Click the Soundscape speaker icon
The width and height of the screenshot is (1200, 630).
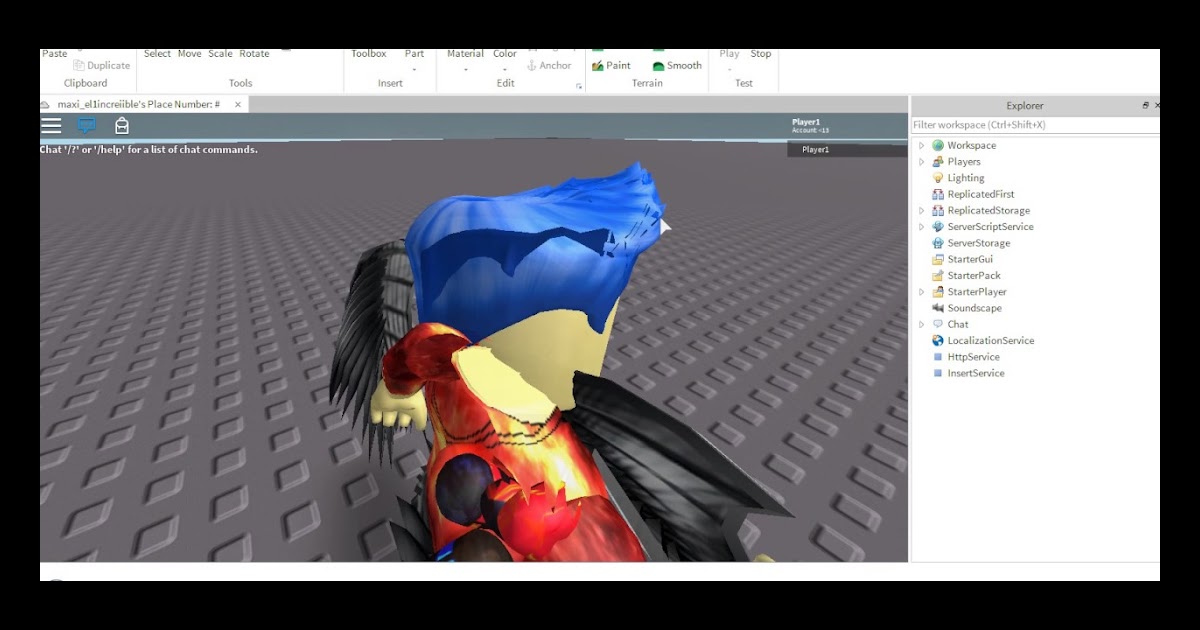938,308
